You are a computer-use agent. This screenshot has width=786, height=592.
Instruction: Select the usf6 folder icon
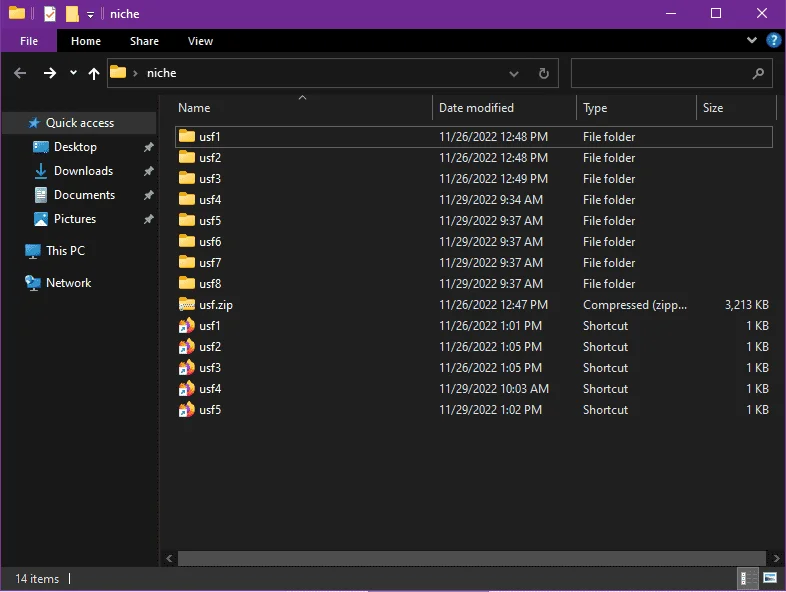[x=186, y=242]
